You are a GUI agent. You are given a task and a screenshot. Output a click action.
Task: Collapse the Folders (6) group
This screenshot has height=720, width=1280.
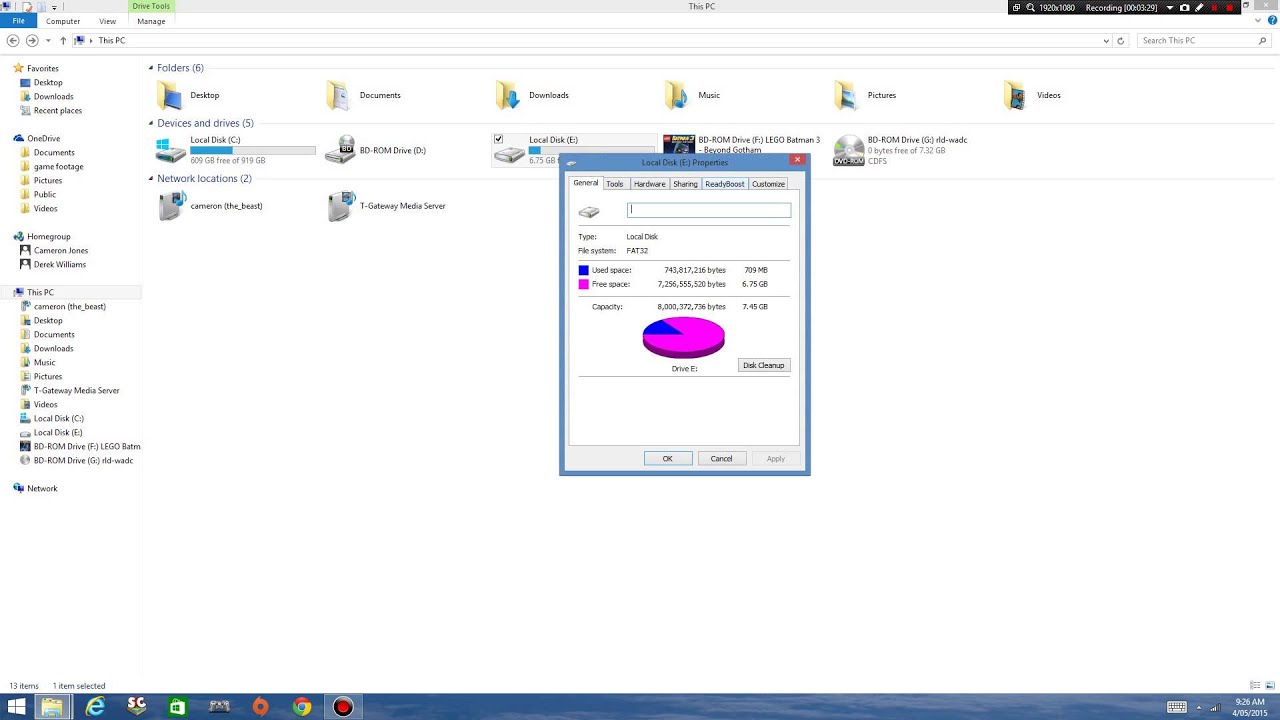pos(151,68)
